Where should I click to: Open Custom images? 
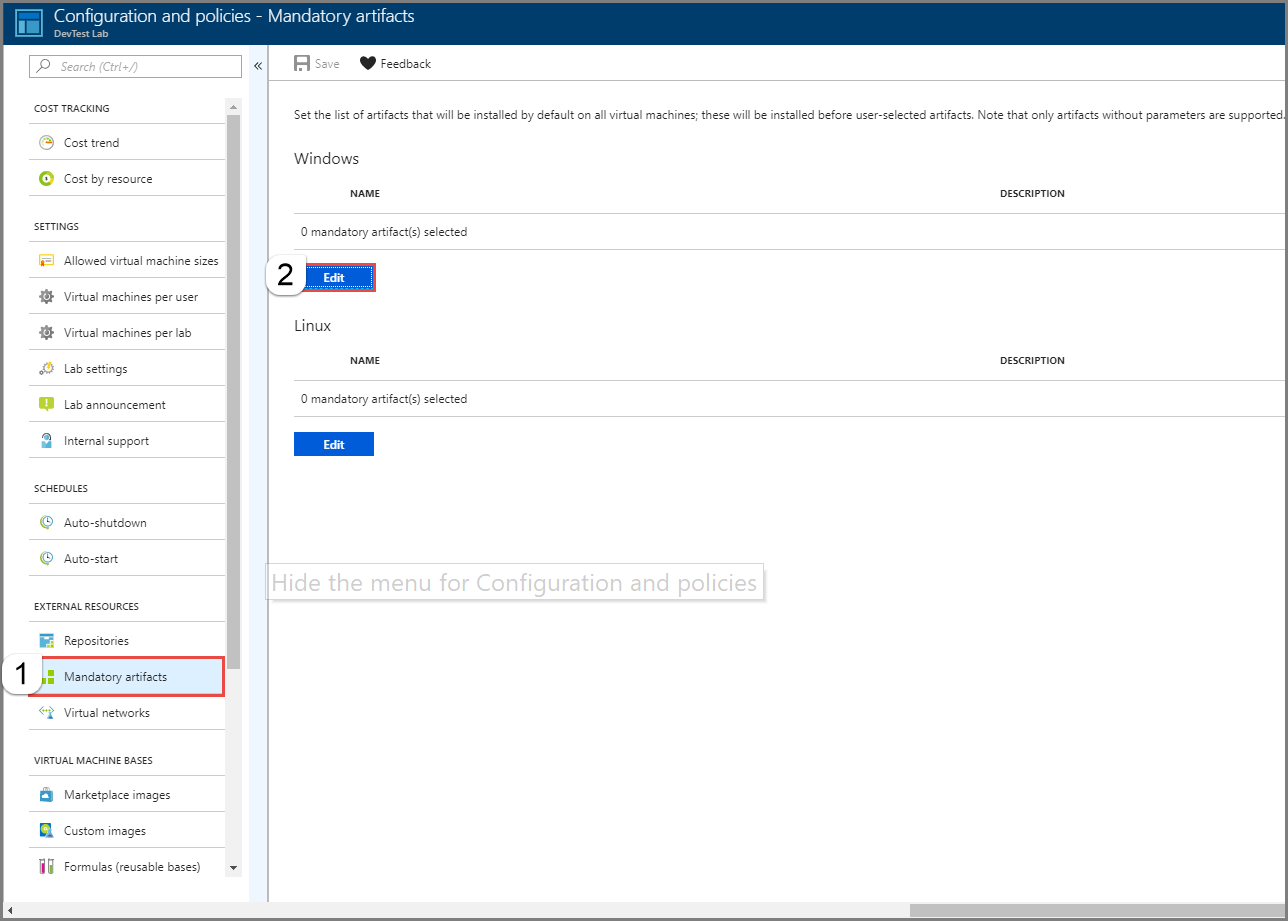click(127, 831)
